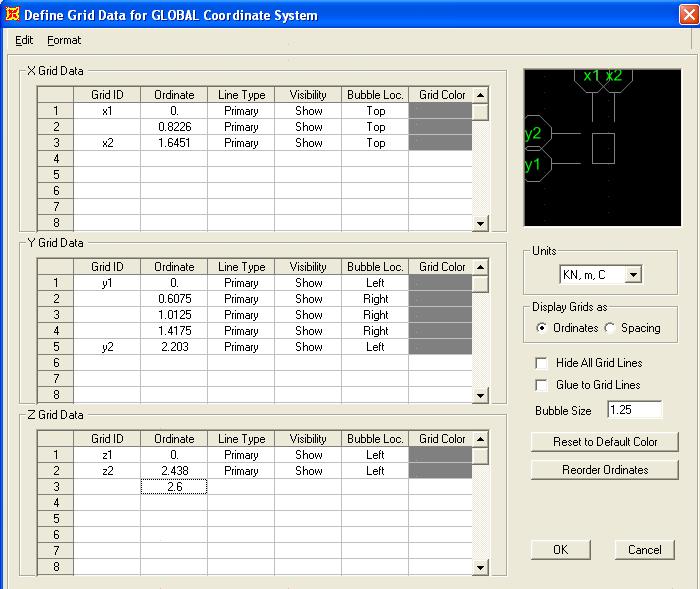
Task: Click grid color swatch for 1.0125 row
Action: tap(440, 315)
